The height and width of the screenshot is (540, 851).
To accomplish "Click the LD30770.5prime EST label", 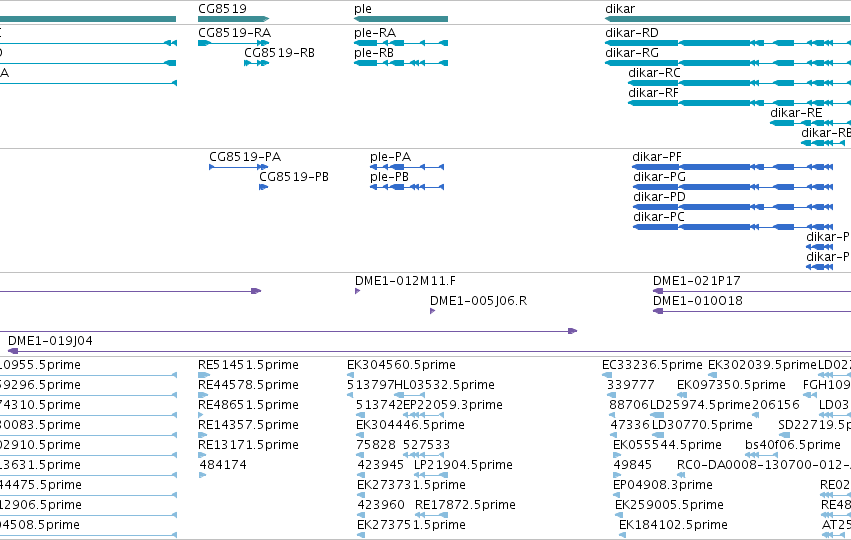I will (x=702, y=425).
